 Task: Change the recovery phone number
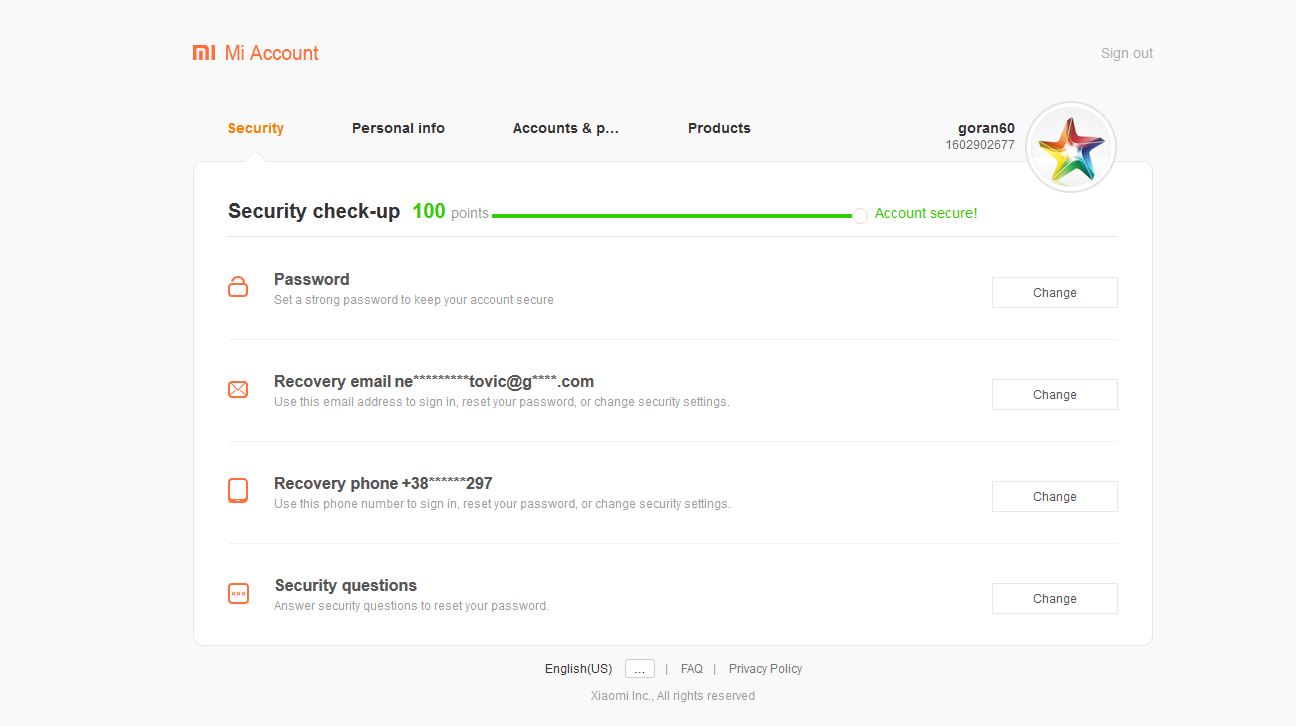pos(1054,496)
